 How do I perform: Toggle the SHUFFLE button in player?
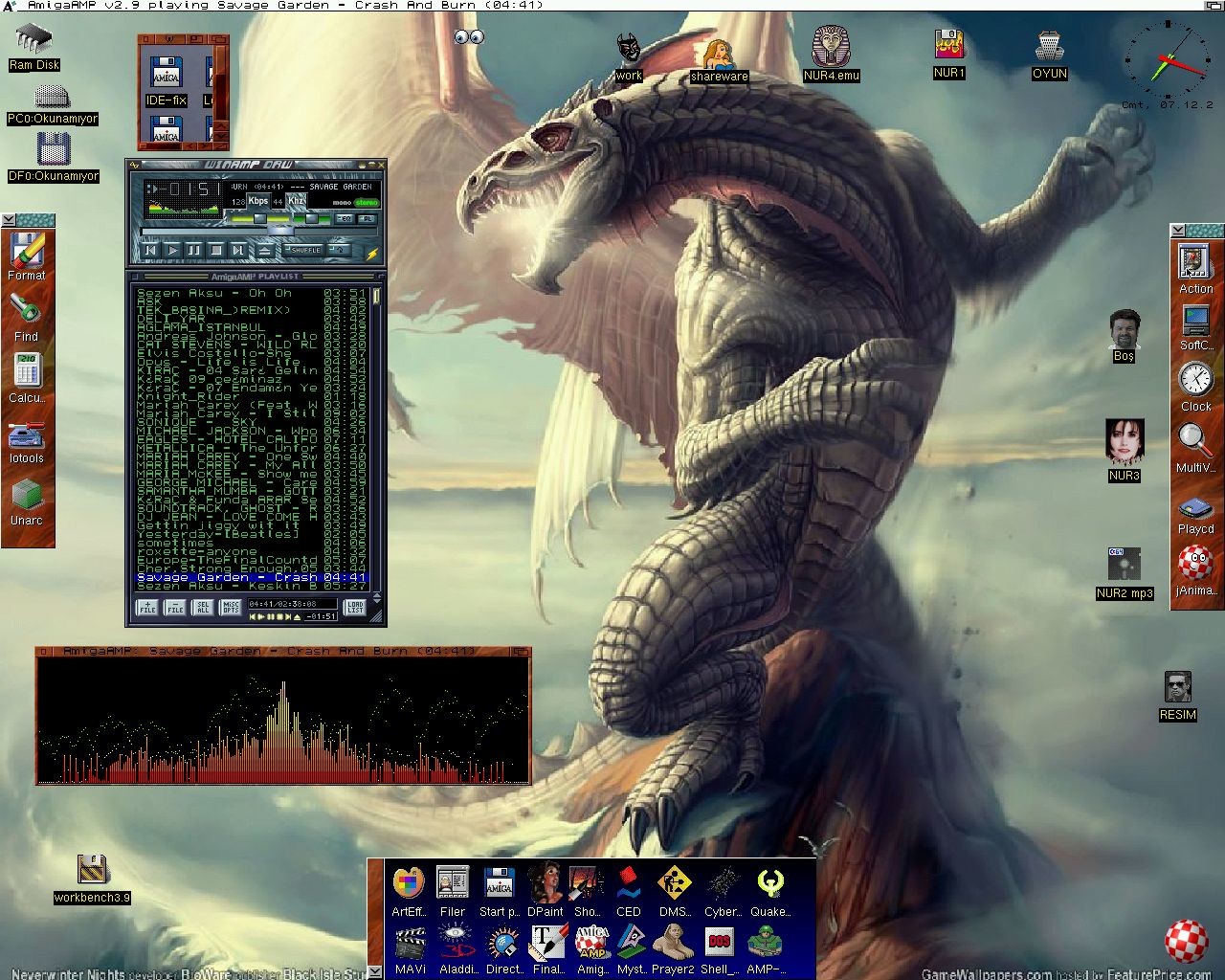click(303, 250)
